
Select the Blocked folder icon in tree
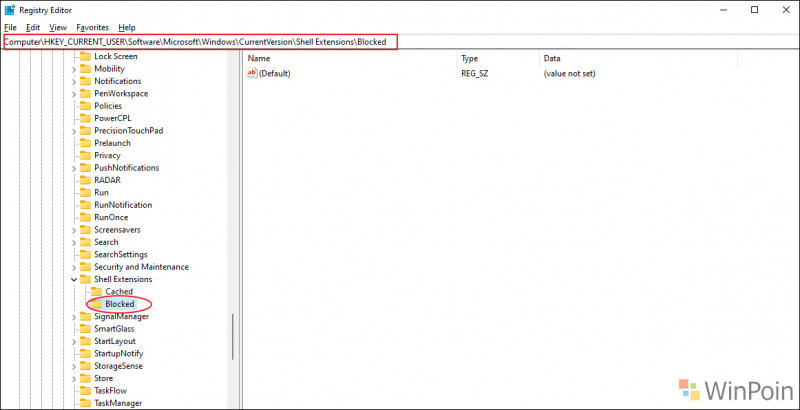tap(97, 304)
